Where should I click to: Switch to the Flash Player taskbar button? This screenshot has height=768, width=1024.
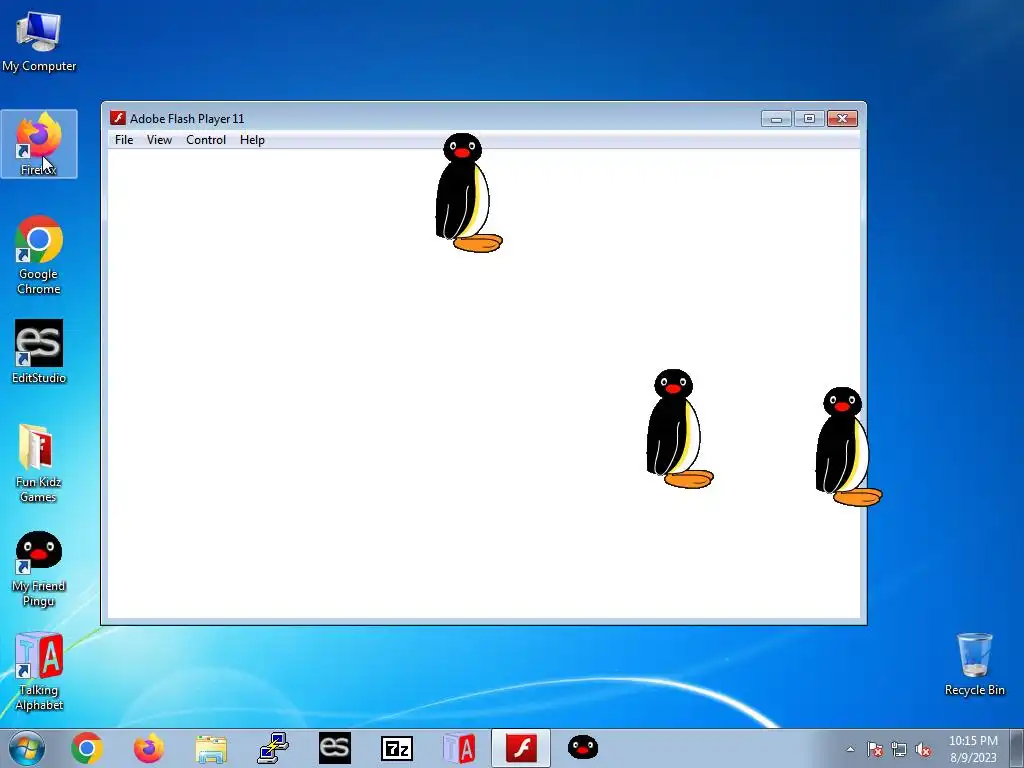click(x=521, y=748)
